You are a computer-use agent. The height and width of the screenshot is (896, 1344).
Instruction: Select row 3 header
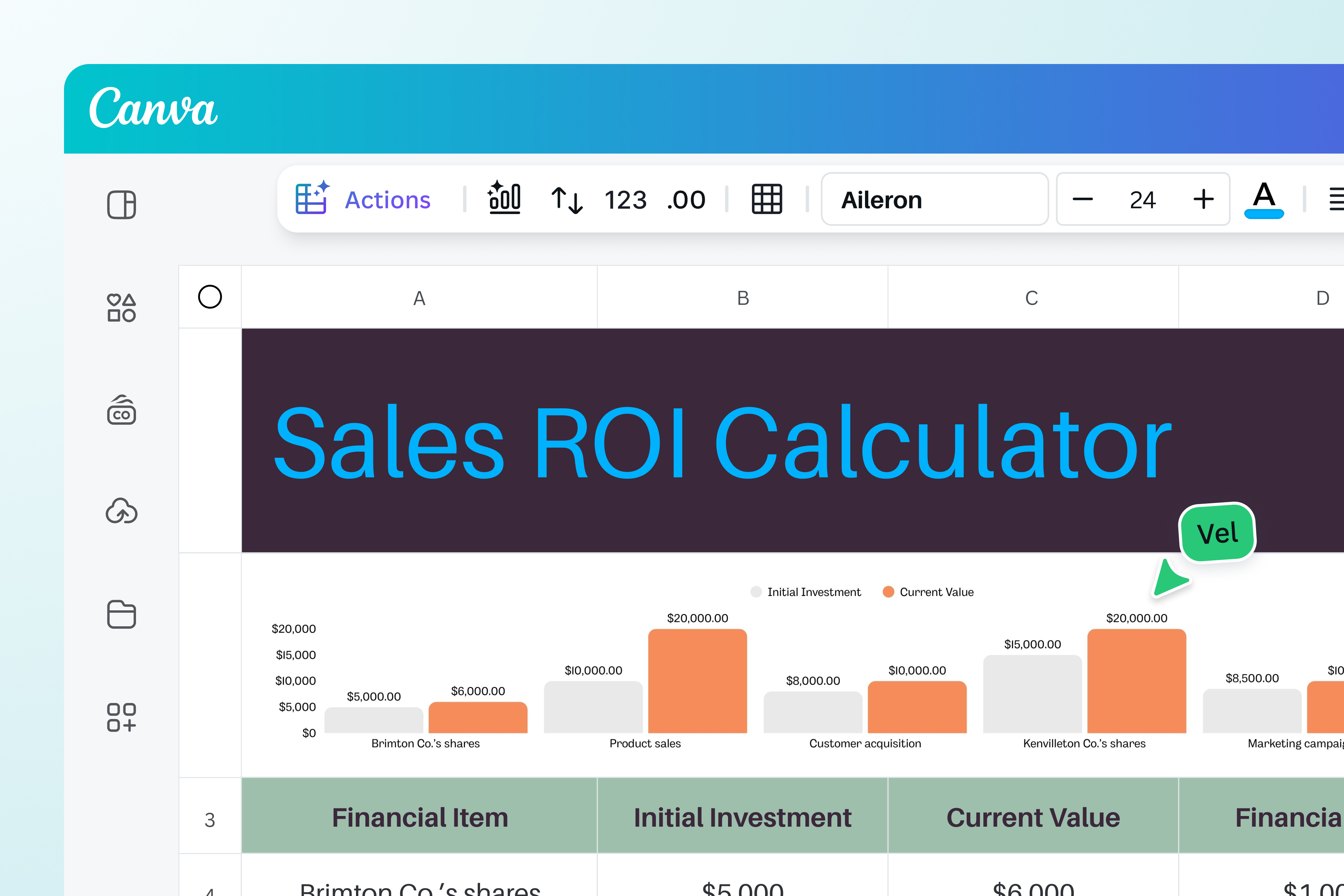pyautogui.click(x=210, y=815)
